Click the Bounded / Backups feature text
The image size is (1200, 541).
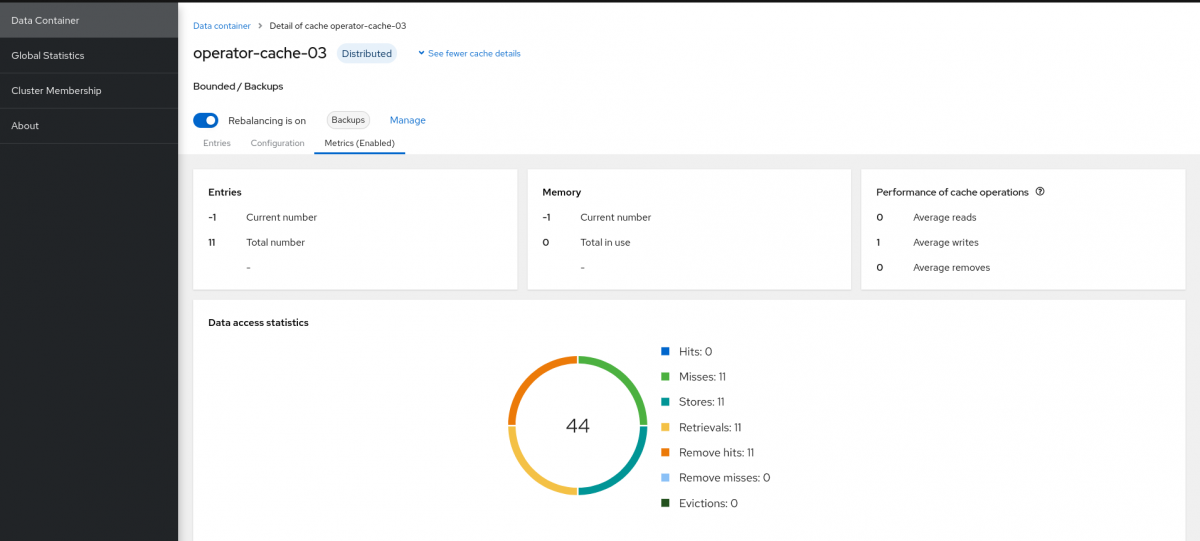point(238,86)
